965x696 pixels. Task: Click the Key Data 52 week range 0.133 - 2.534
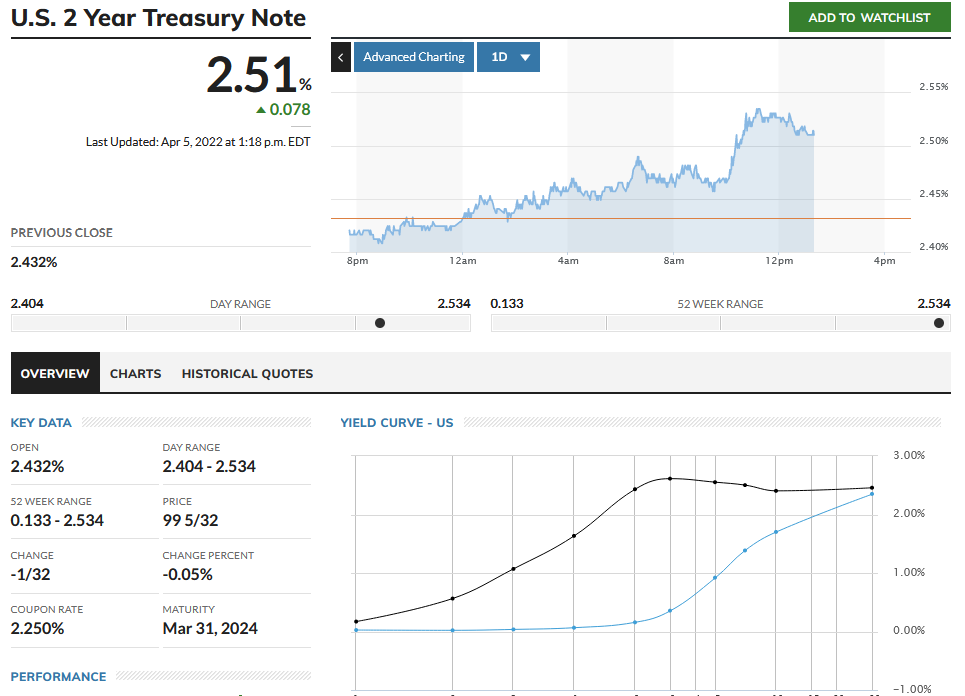(x=57, y=521)
